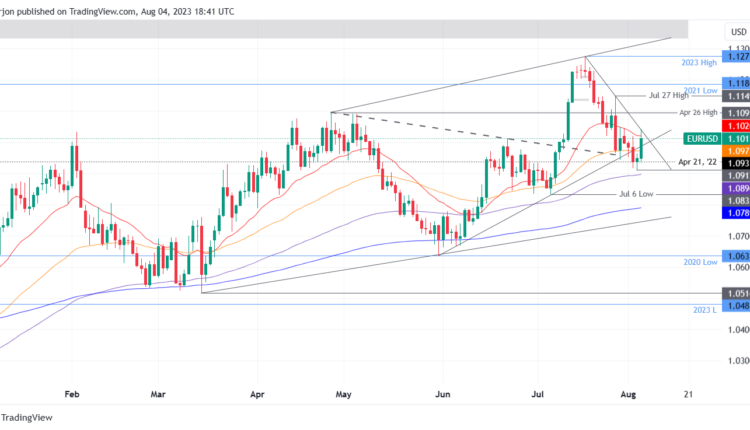Screen dimensions: 750x430
Task: Select the '2023 High' line label
Action: [697, 62]
